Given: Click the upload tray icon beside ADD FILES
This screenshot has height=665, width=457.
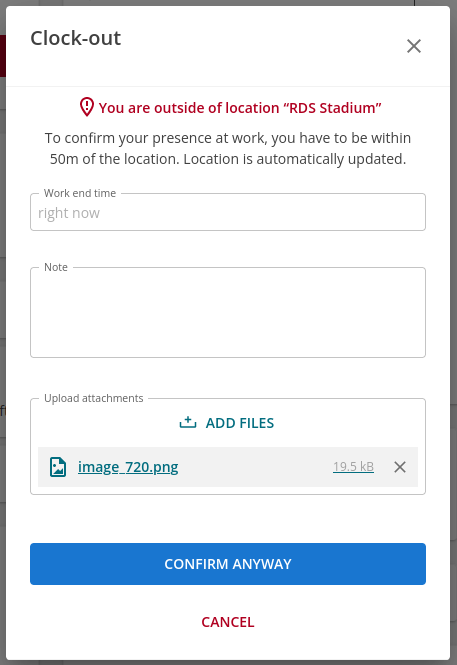Looking at the screenshot, I should point(187,422).
